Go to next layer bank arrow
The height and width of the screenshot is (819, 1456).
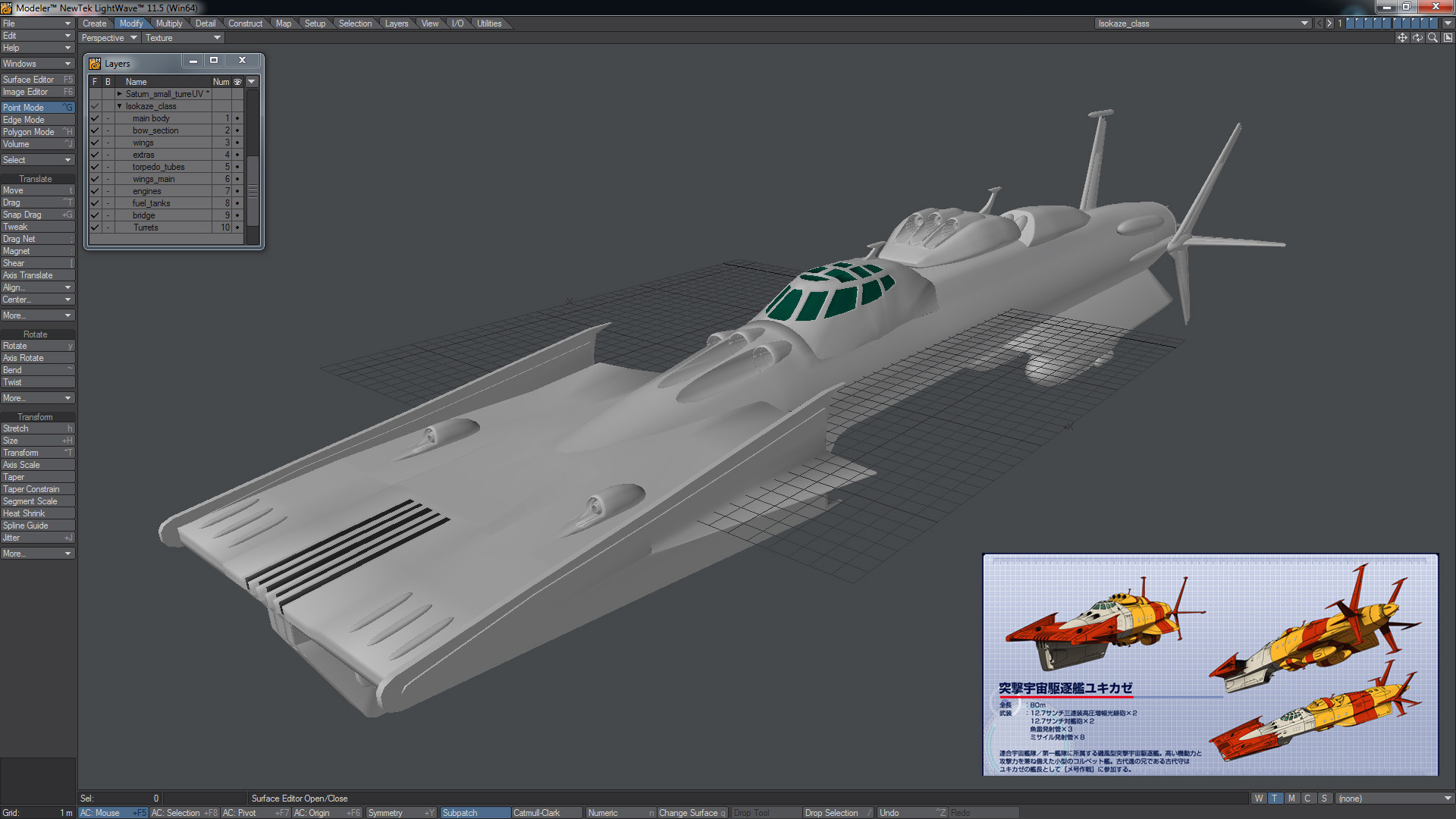(1329, 24)
